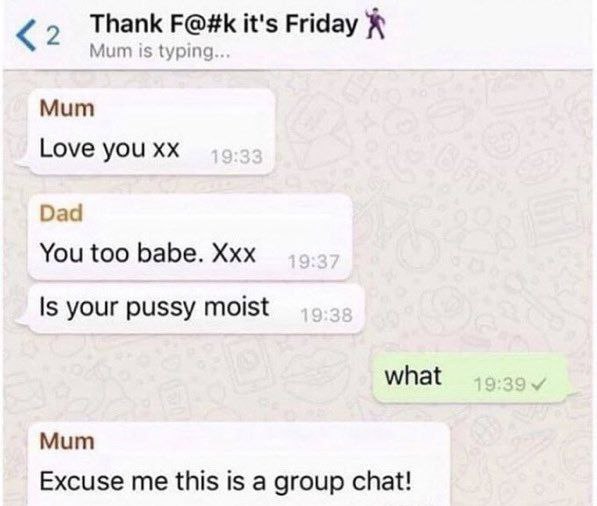
Task: Tap the dancing man emoji in title
Action: click(x=375, y=24)
